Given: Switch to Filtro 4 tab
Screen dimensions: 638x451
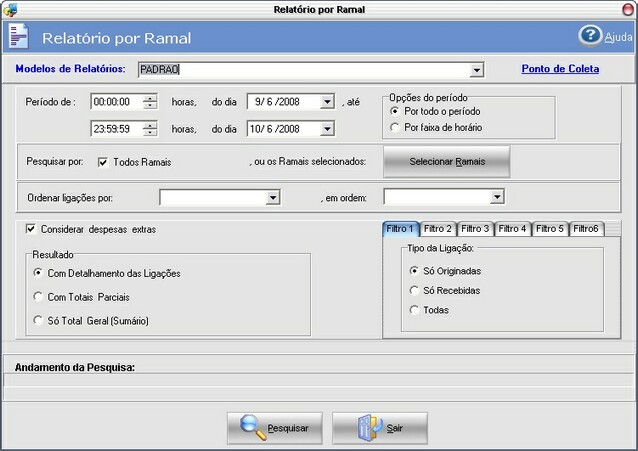Looking at the screenshot, I should 512,229.
